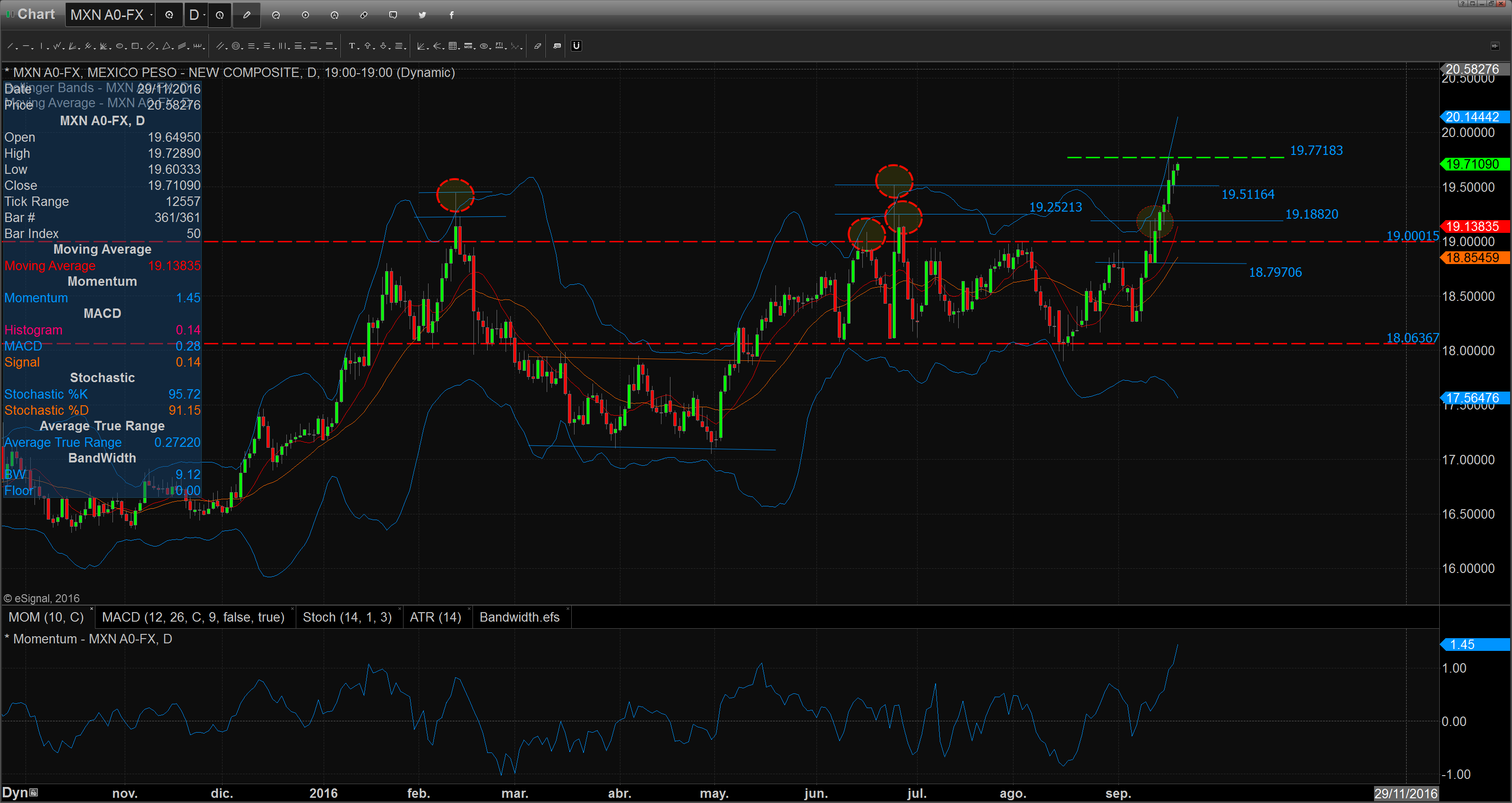Click the Stochastic %K value 95.72
This screenshot has width=1512, height=803.
[184, 394]
